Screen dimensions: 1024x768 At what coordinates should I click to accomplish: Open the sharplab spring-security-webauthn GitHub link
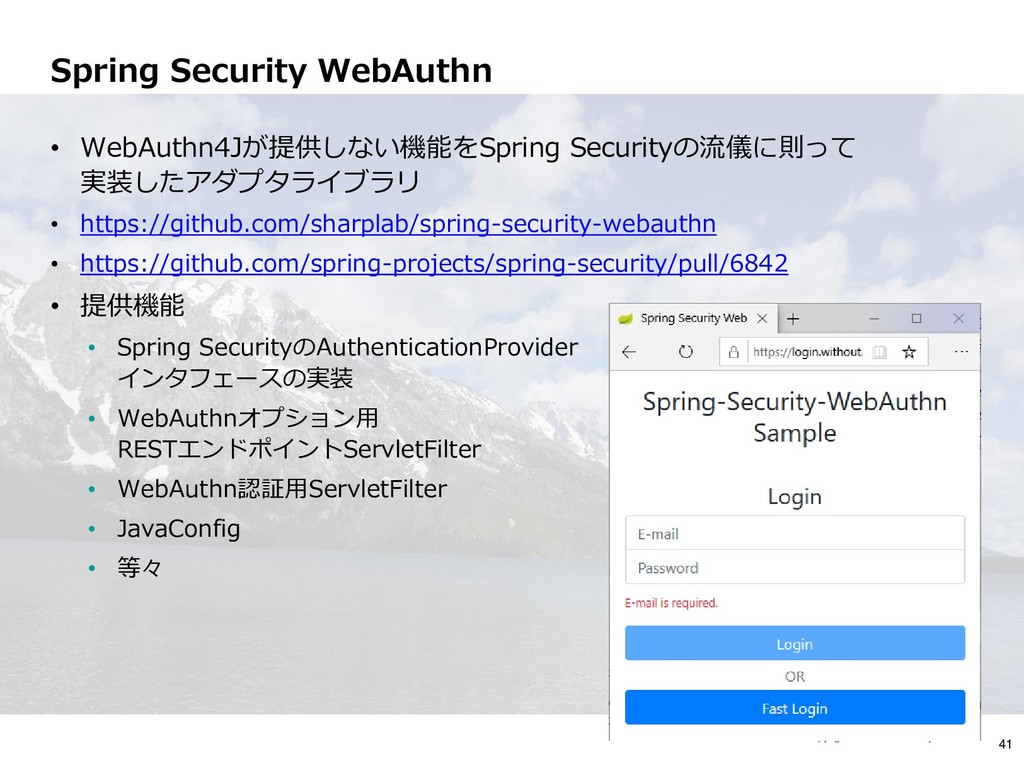[x=398, y=224]
